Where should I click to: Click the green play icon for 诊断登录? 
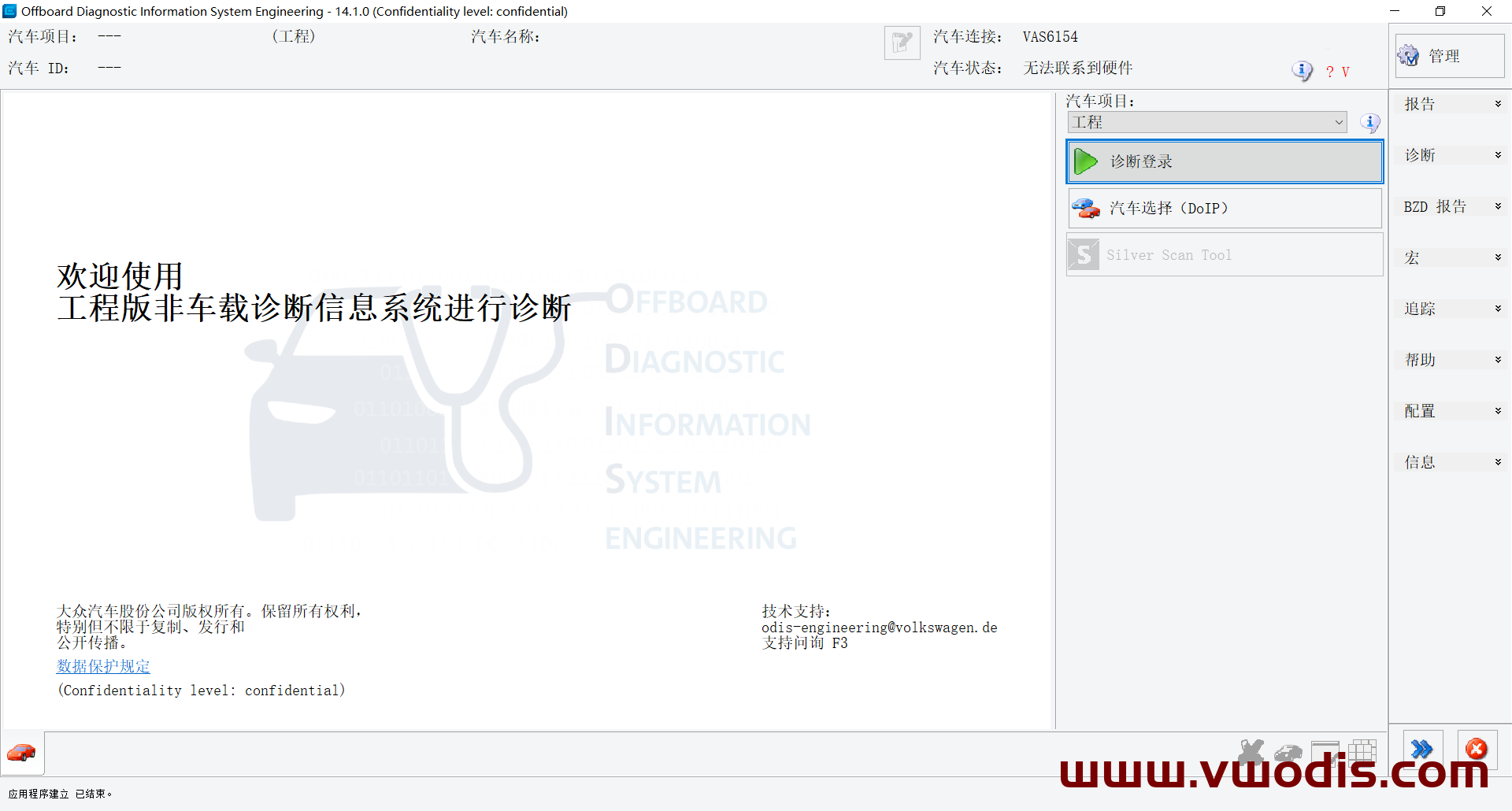pos(1086,161)
